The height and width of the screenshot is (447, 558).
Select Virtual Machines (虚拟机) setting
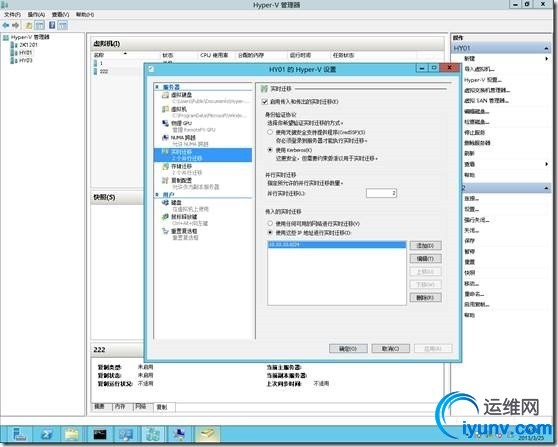(x=203, y=112)
